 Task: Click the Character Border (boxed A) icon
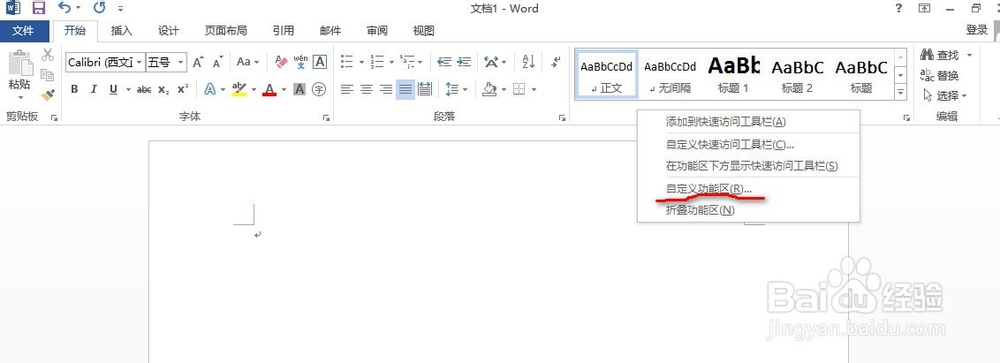[320, 62]
